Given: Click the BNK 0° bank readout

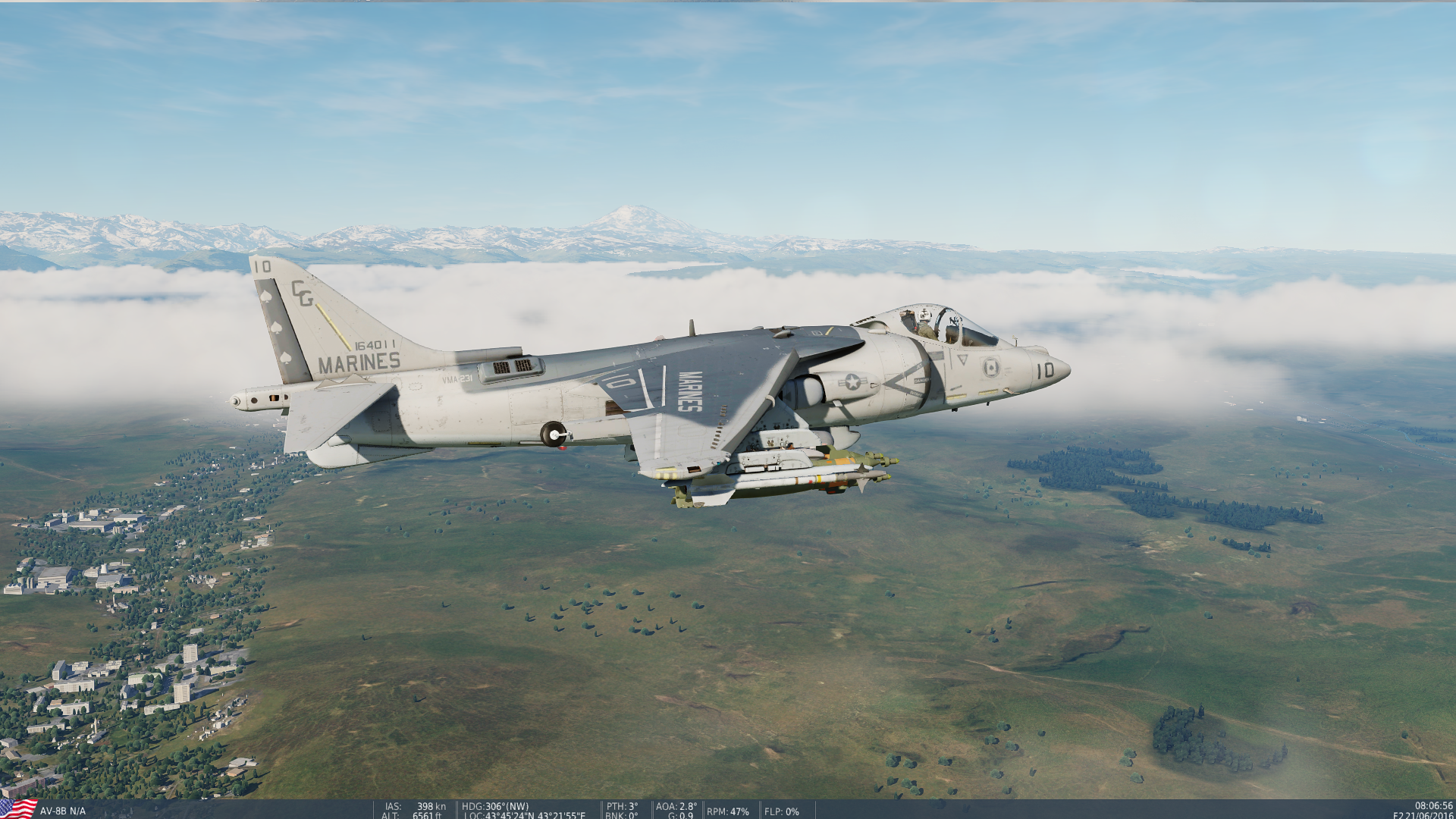Looking at the screenshot, I should point(622,815).
